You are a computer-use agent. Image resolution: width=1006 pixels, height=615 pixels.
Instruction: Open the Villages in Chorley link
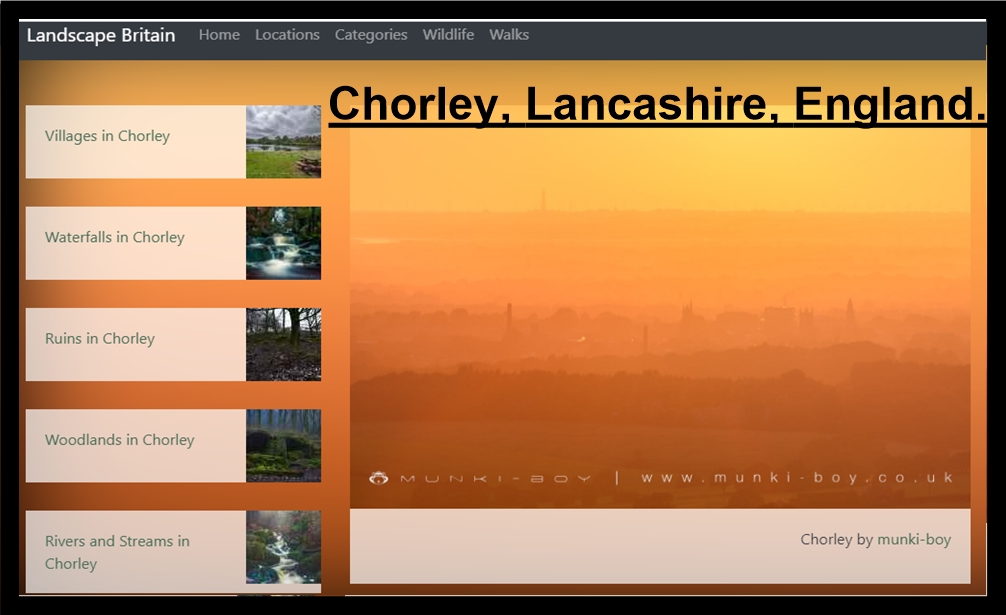[107, 136]
